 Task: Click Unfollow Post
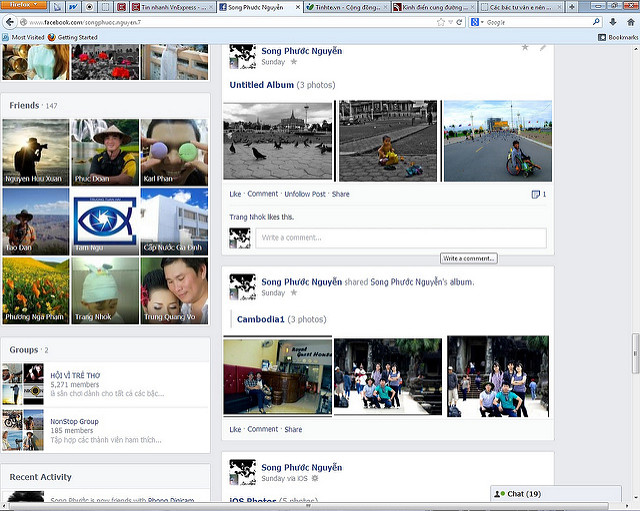click(x=305, y=194)
